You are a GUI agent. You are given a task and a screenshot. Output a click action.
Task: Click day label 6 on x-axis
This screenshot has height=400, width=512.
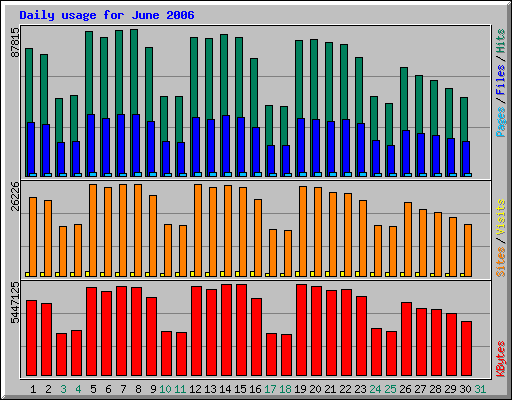click(108, 389)
